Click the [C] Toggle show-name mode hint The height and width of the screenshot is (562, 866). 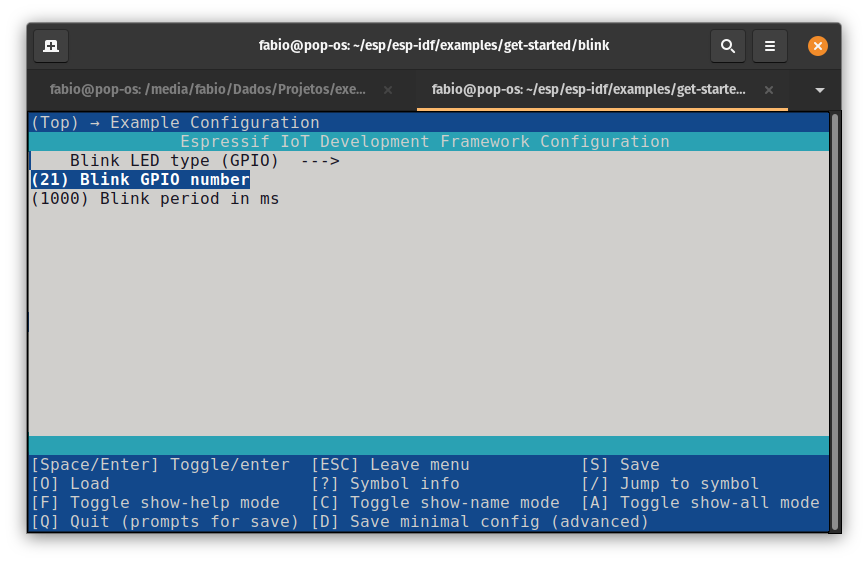tap(435, 502)
